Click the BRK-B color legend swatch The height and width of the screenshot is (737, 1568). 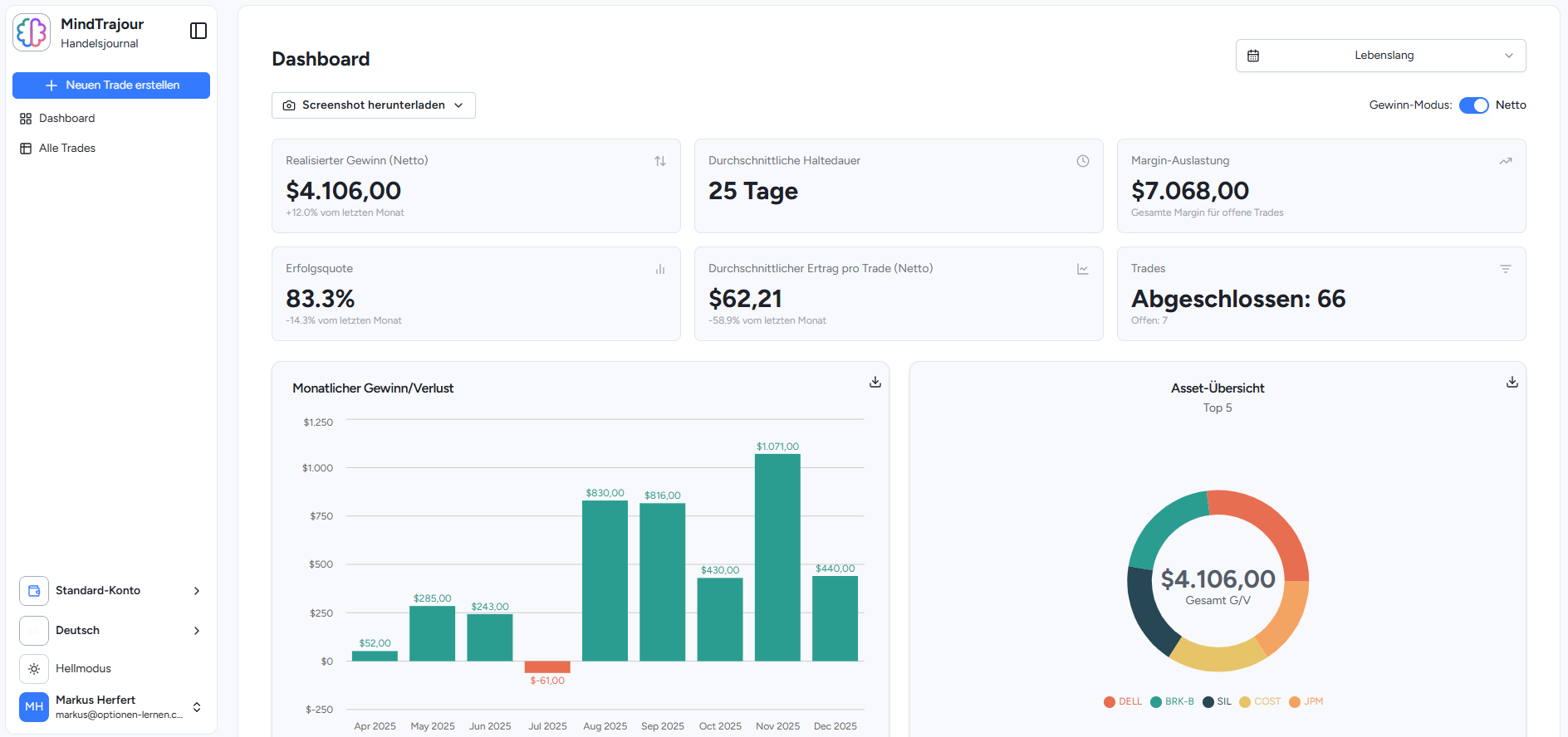pos(1155,702)
